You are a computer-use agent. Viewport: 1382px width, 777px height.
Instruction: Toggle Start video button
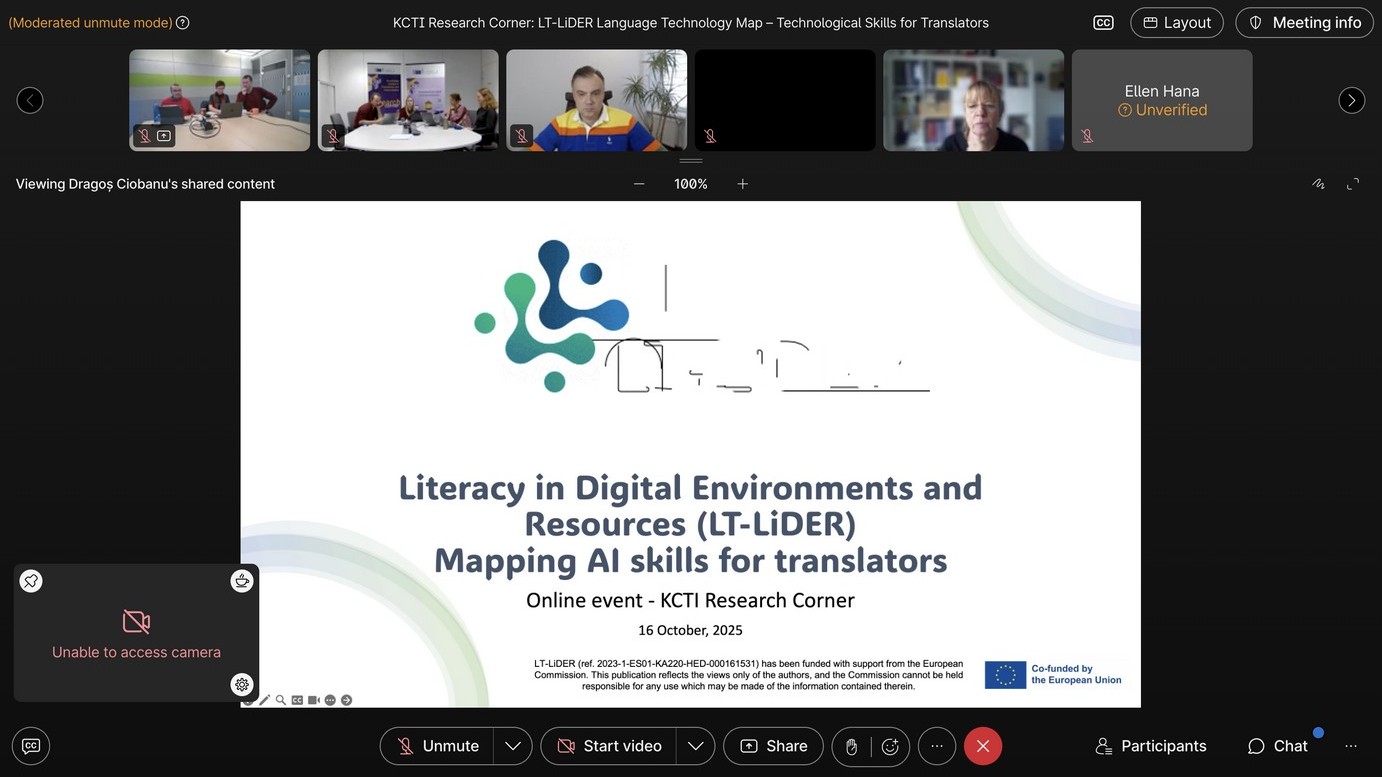pyautogui.click(x=608, y=746)
